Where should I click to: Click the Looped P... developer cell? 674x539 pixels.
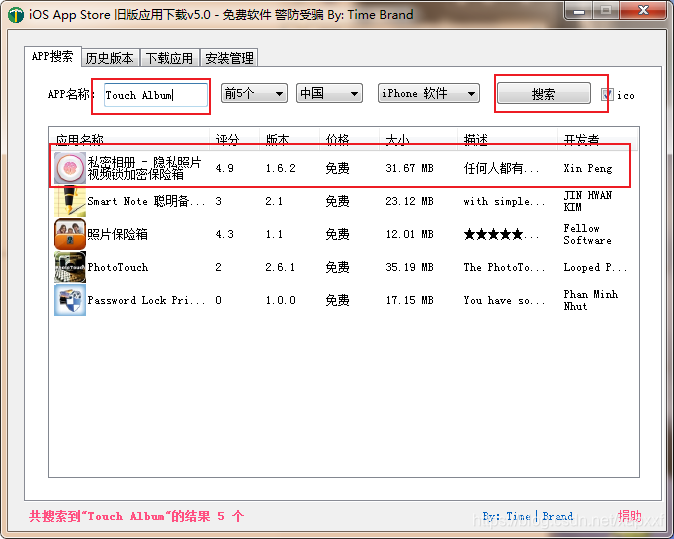(x=595, y=267)
